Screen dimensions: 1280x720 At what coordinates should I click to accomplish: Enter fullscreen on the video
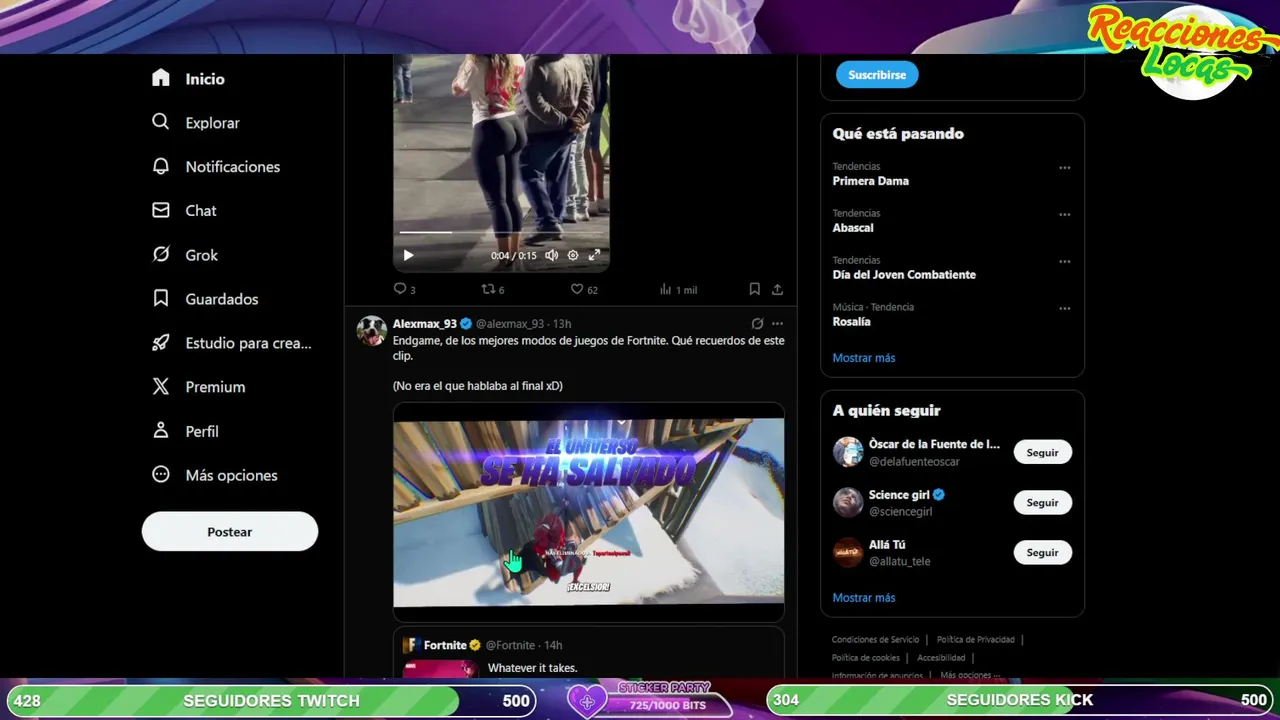click(x=594, y=255)
